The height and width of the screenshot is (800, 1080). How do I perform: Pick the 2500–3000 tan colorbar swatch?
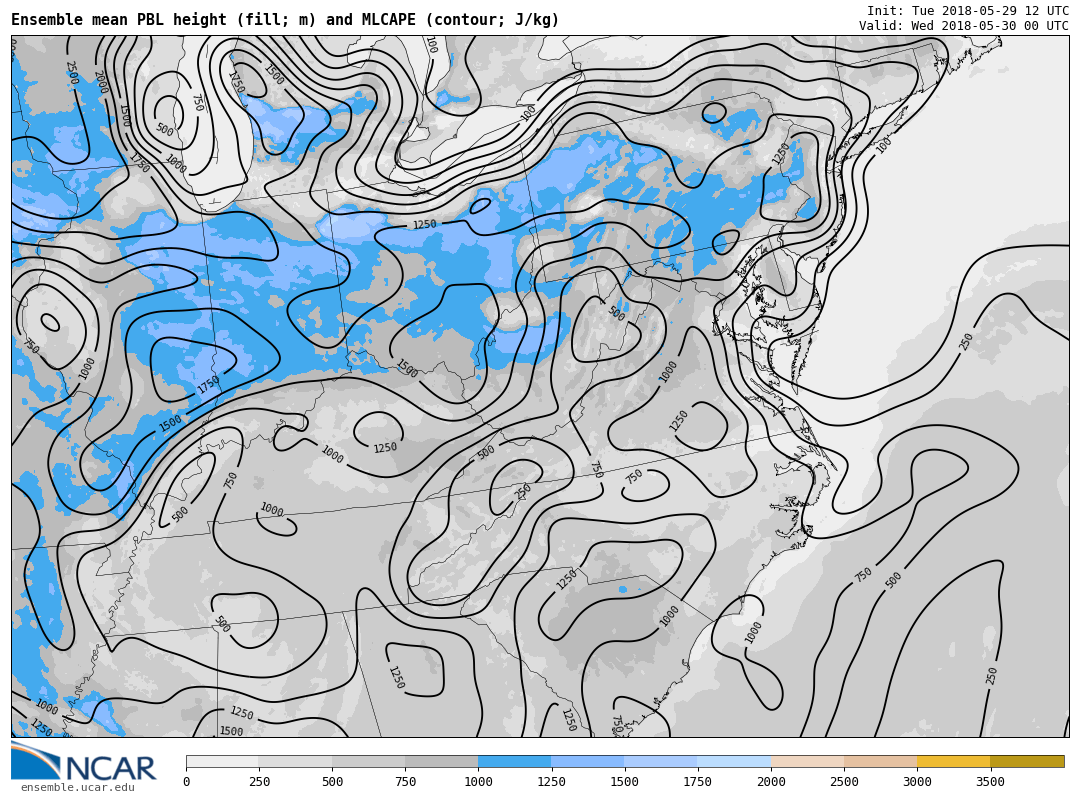pos(880,762)
